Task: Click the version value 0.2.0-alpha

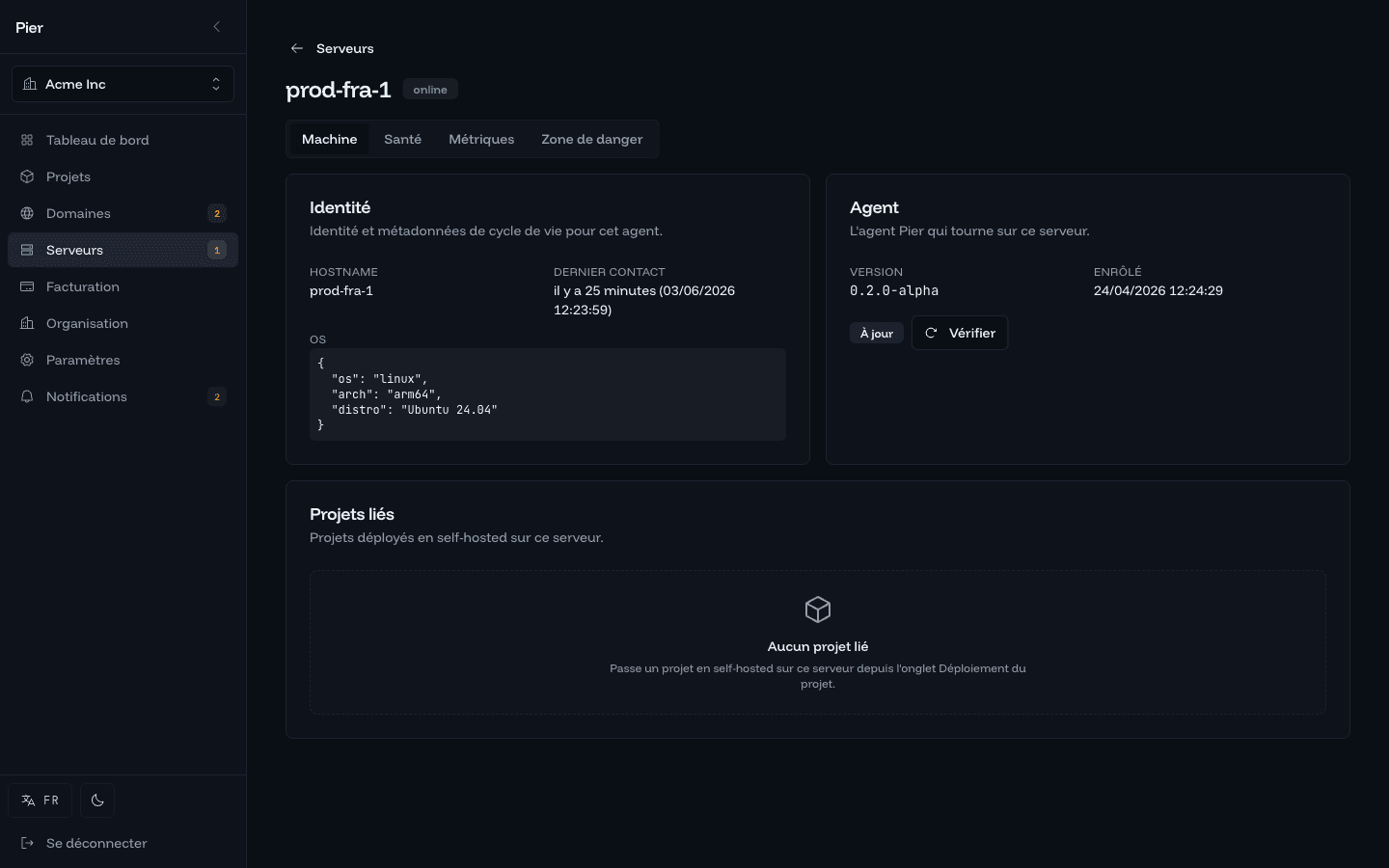Action: pyautogui.click(x=894, y=290)
